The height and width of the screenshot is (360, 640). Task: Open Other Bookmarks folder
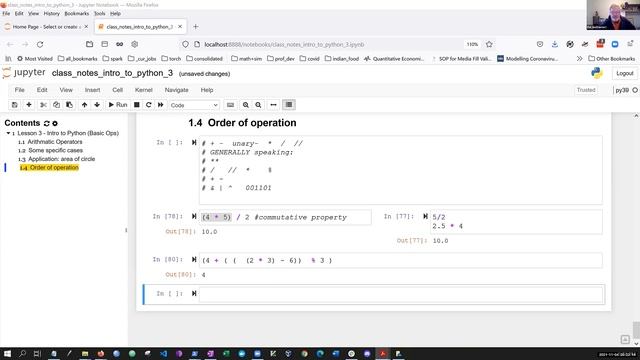pos(612,59)
